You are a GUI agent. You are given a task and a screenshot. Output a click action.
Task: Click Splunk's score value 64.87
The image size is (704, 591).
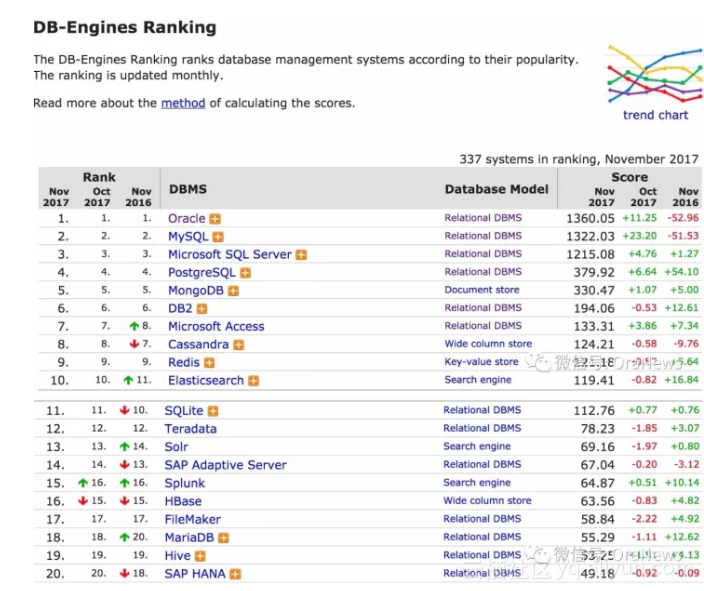(597, 483)
